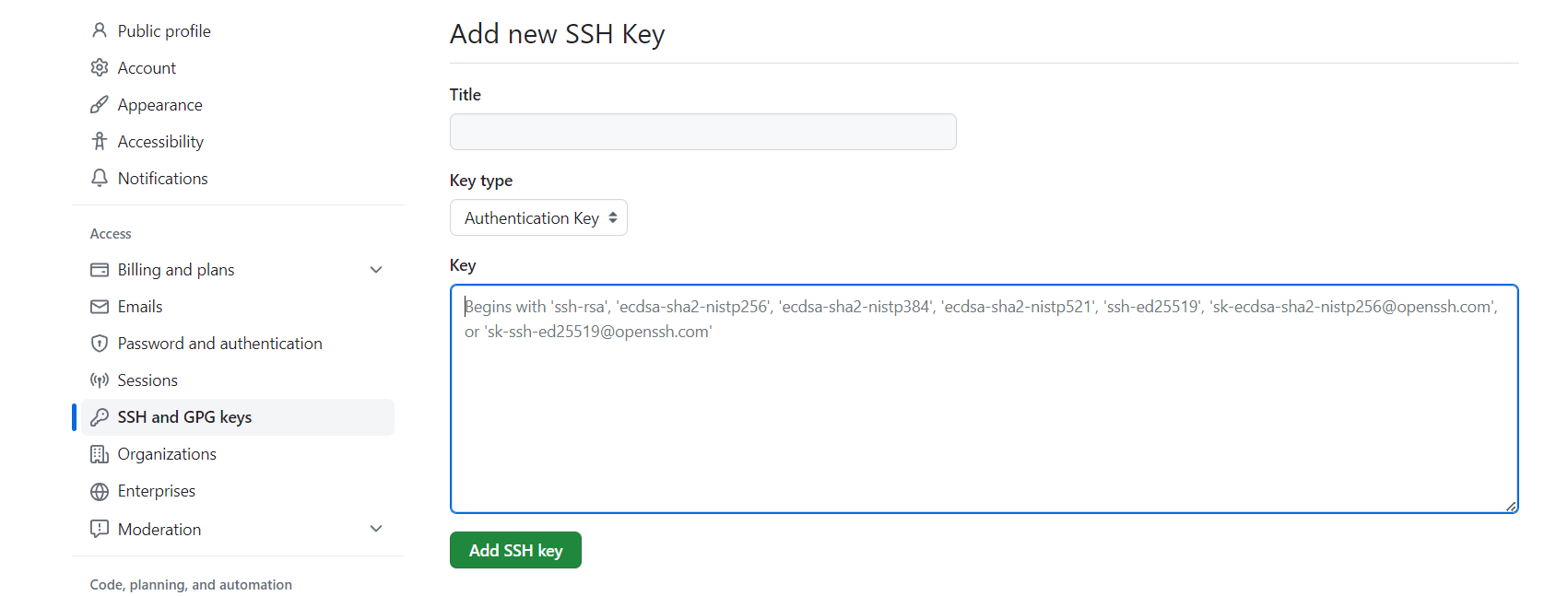This screenshot has width=1568, height=596.
Task: Click the Organizations building icon
Action: pos(100,454)
